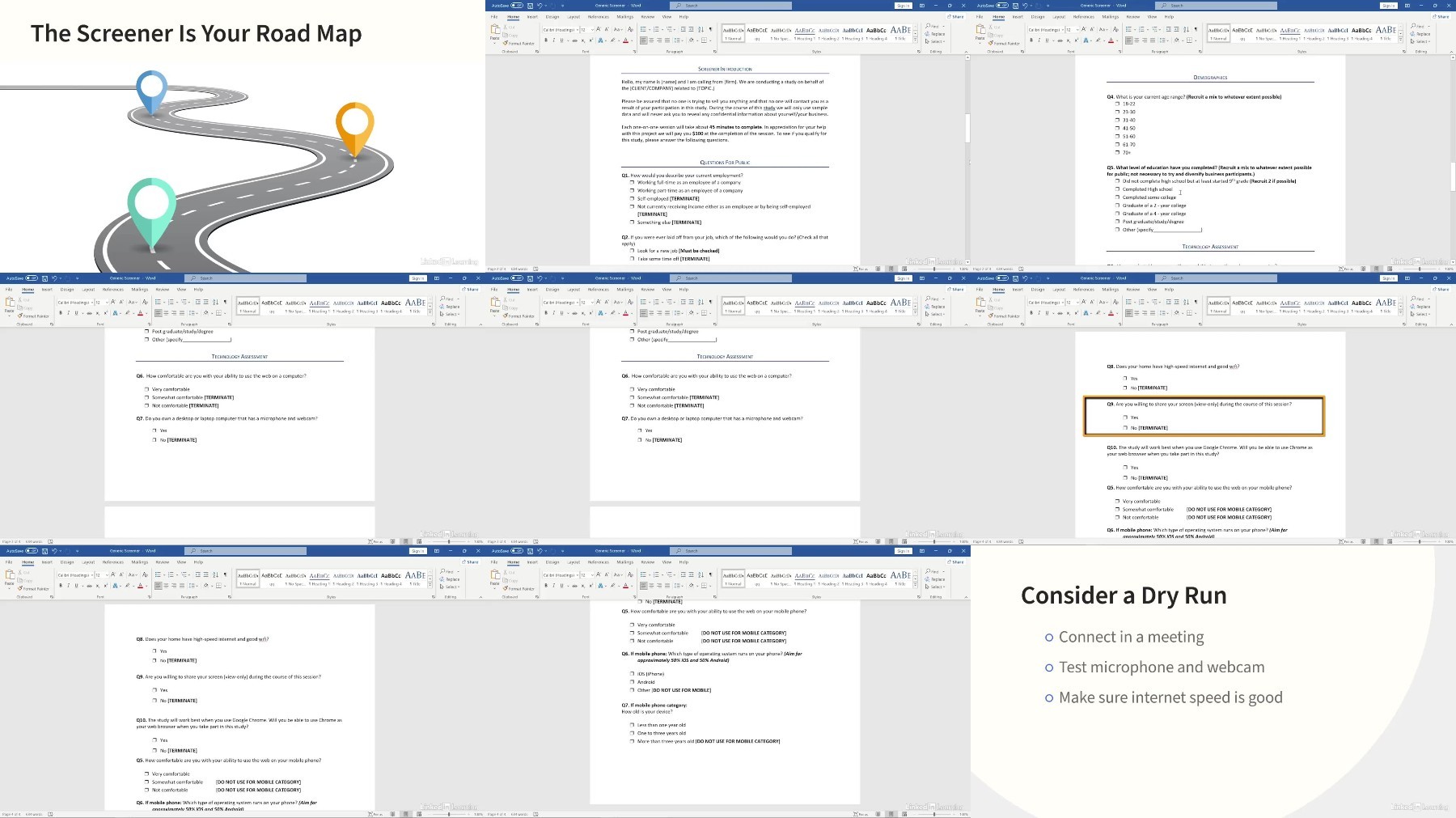
Task: Click Undo arrow in Demographics Word window
Action: 1025,6
